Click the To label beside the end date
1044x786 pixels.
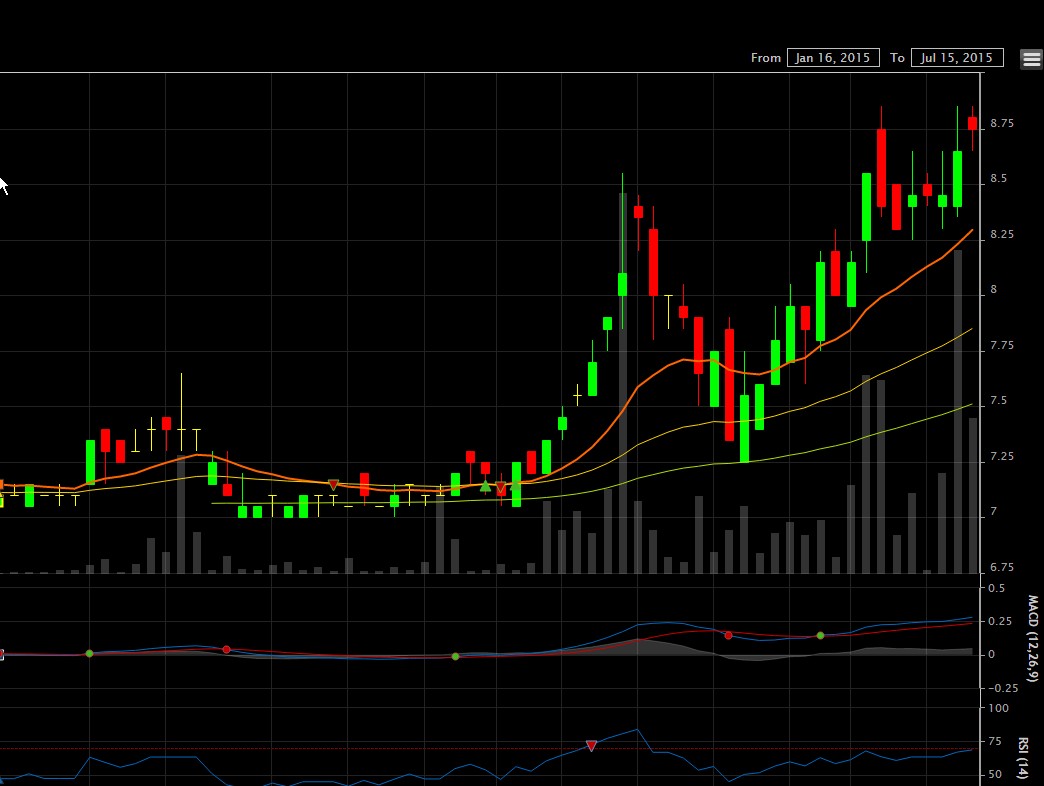pyautogui.click(x=897, y=58)
